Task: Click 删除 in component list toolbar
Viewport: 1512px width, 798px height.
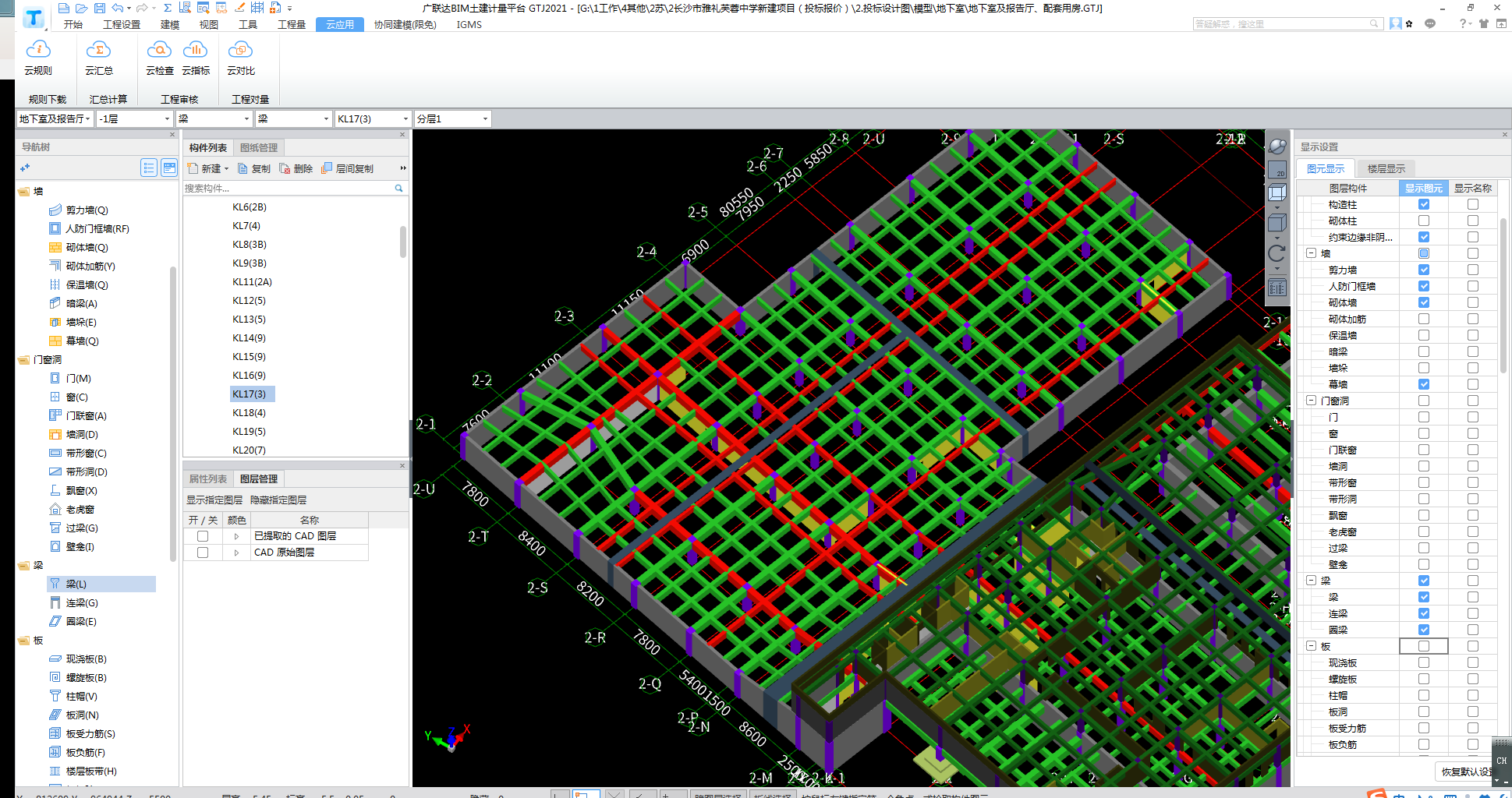Action: tap(296, 168)
